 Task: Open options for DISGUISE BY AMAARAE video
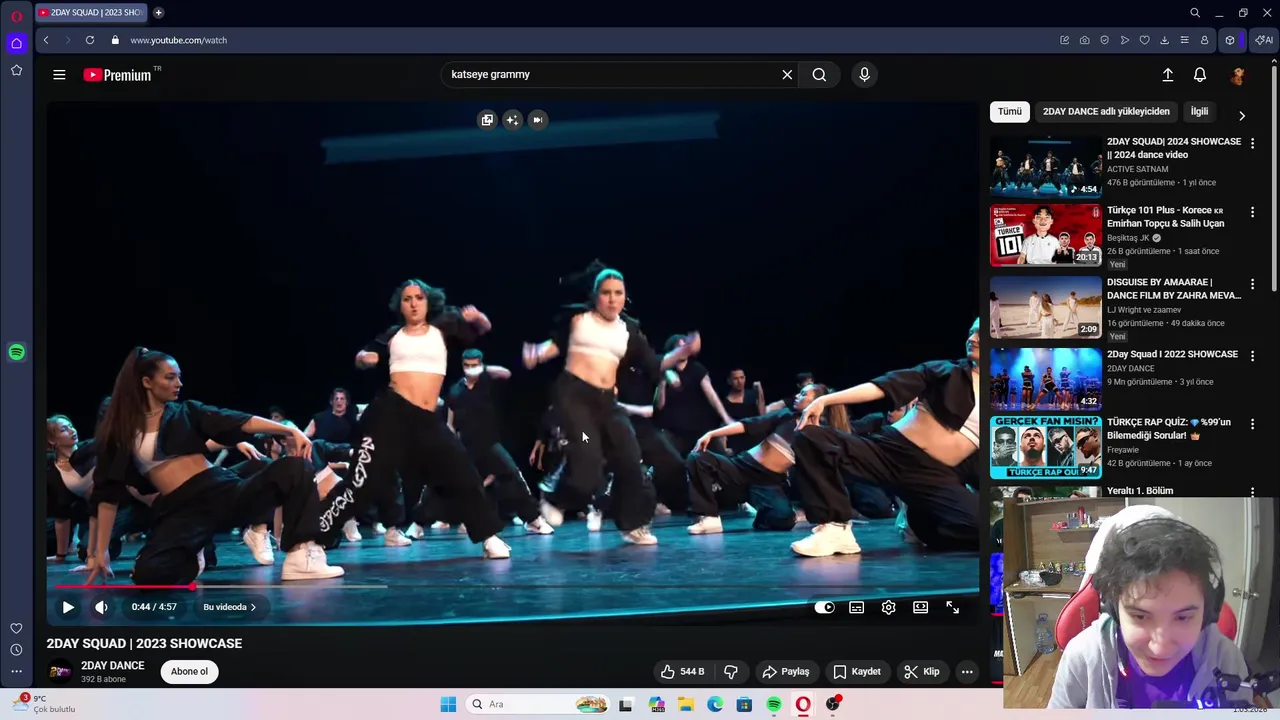point(1252,284)
